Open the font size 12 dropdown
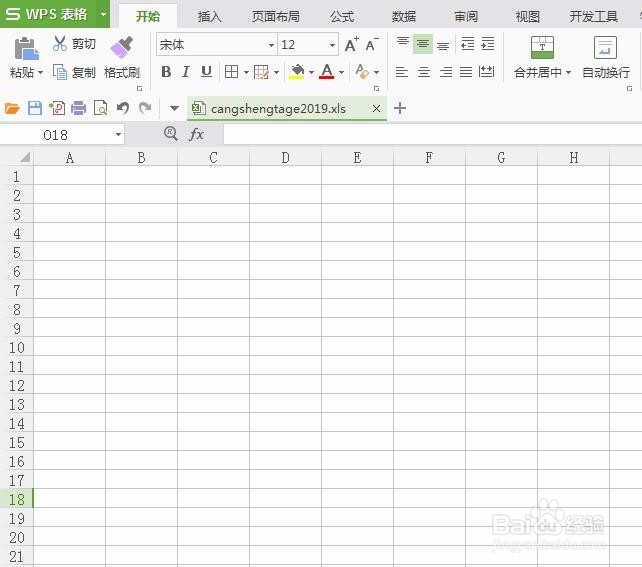 click(x=333, y=45)
